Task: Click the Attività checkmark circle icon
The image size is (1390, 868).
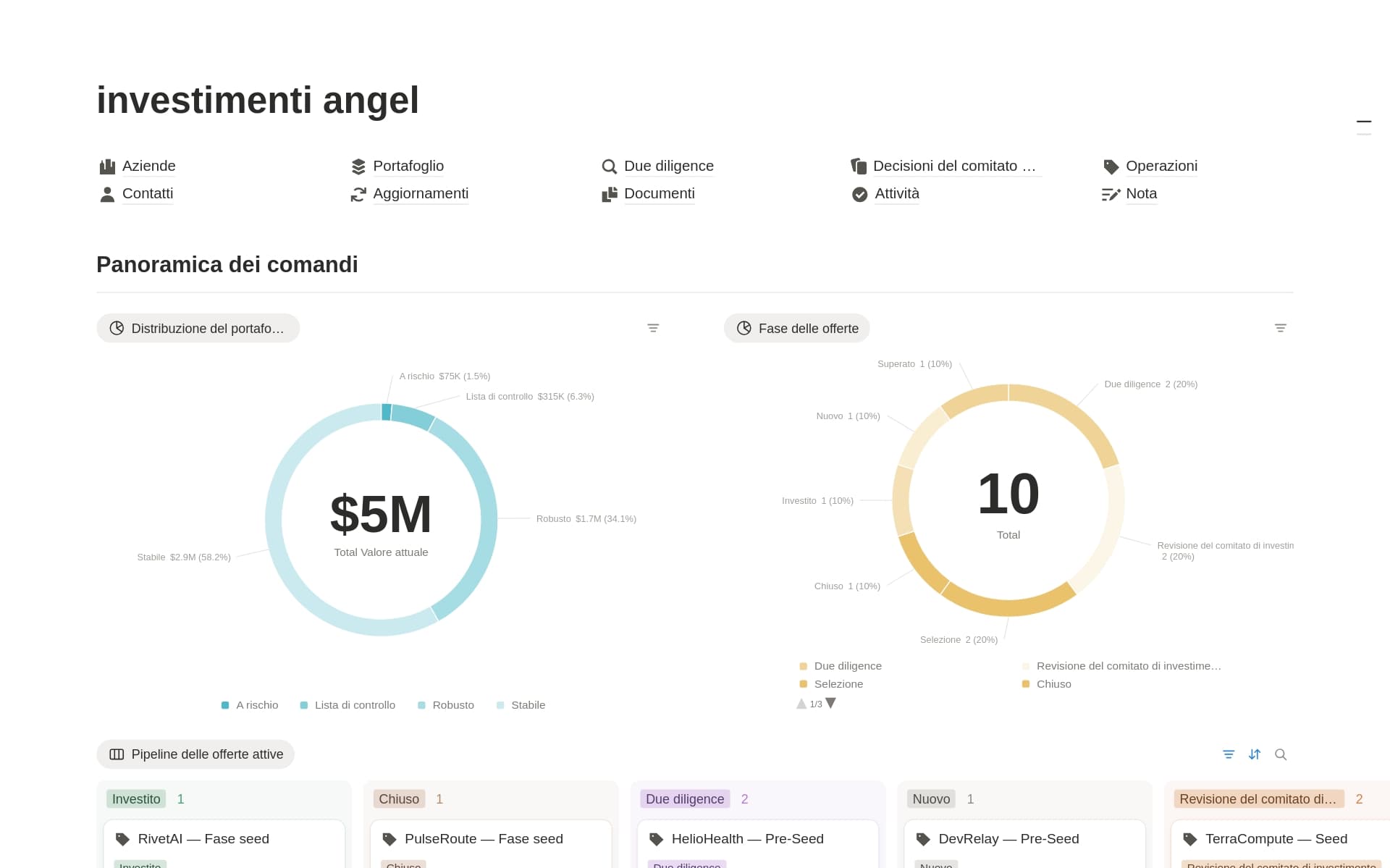Action: (859, 194)
